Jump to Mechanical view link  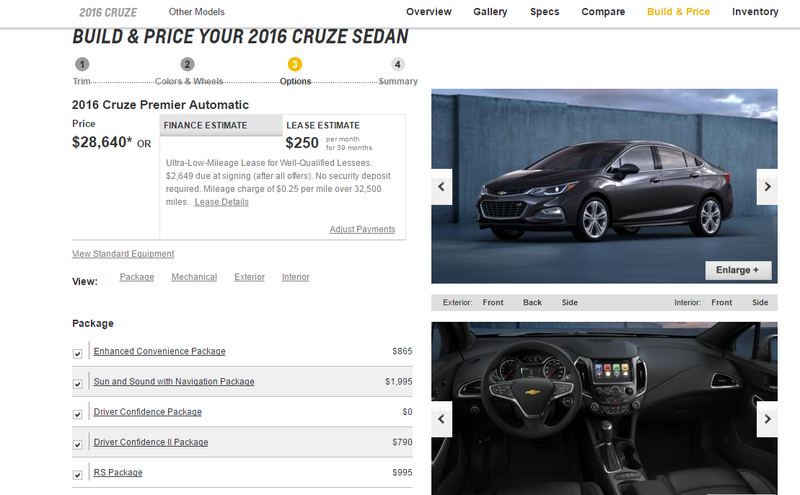coord(194,277)
